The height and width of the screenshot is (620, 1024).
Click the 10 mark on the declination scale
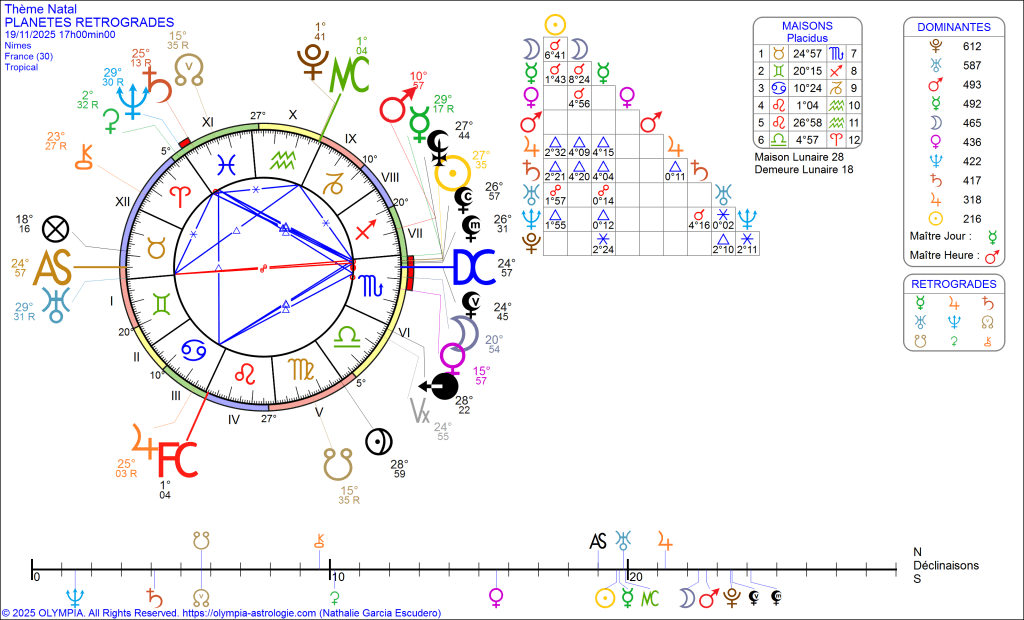point(338,577)
